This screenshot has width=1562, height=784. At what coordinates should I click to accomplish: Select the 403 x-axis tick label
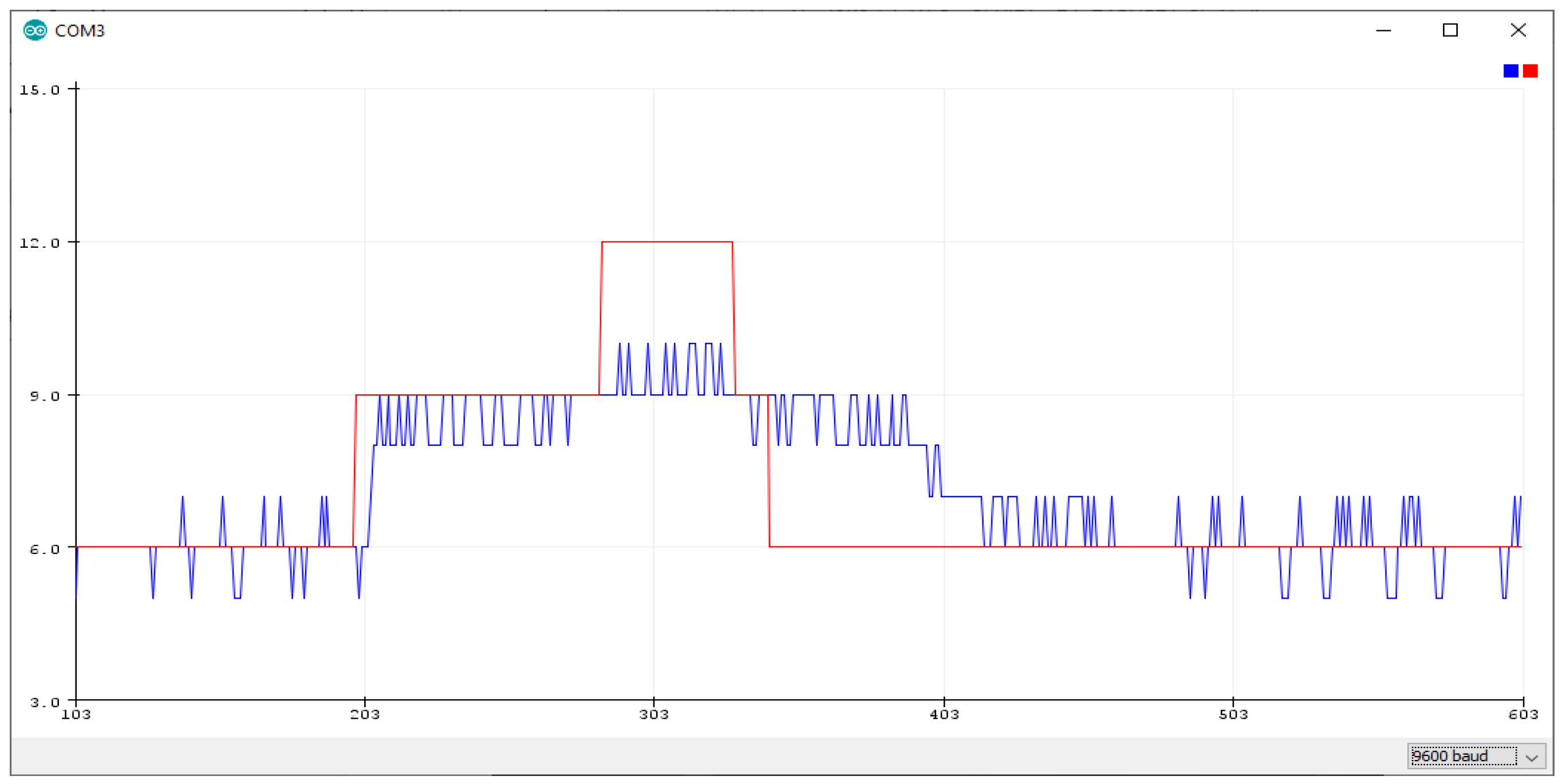pyautogui.click(x=944, y=714)
